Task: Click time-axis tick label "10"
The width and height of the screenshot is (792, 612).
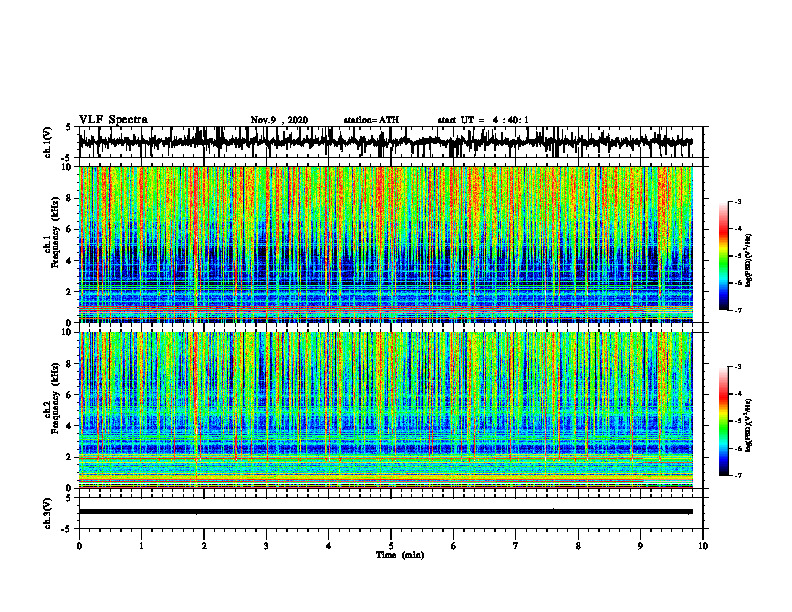Action: 703,546
